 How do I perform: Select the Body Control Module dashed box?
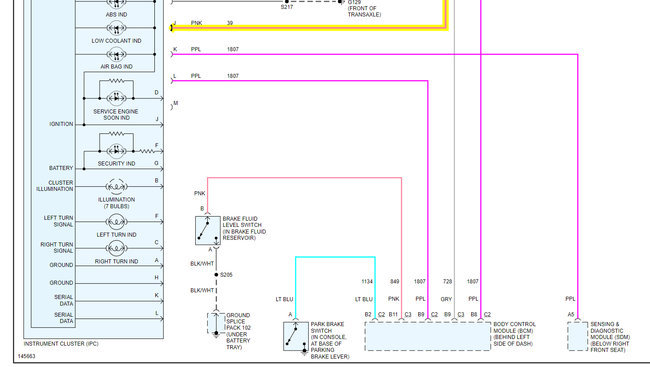(x=428, y=336)
